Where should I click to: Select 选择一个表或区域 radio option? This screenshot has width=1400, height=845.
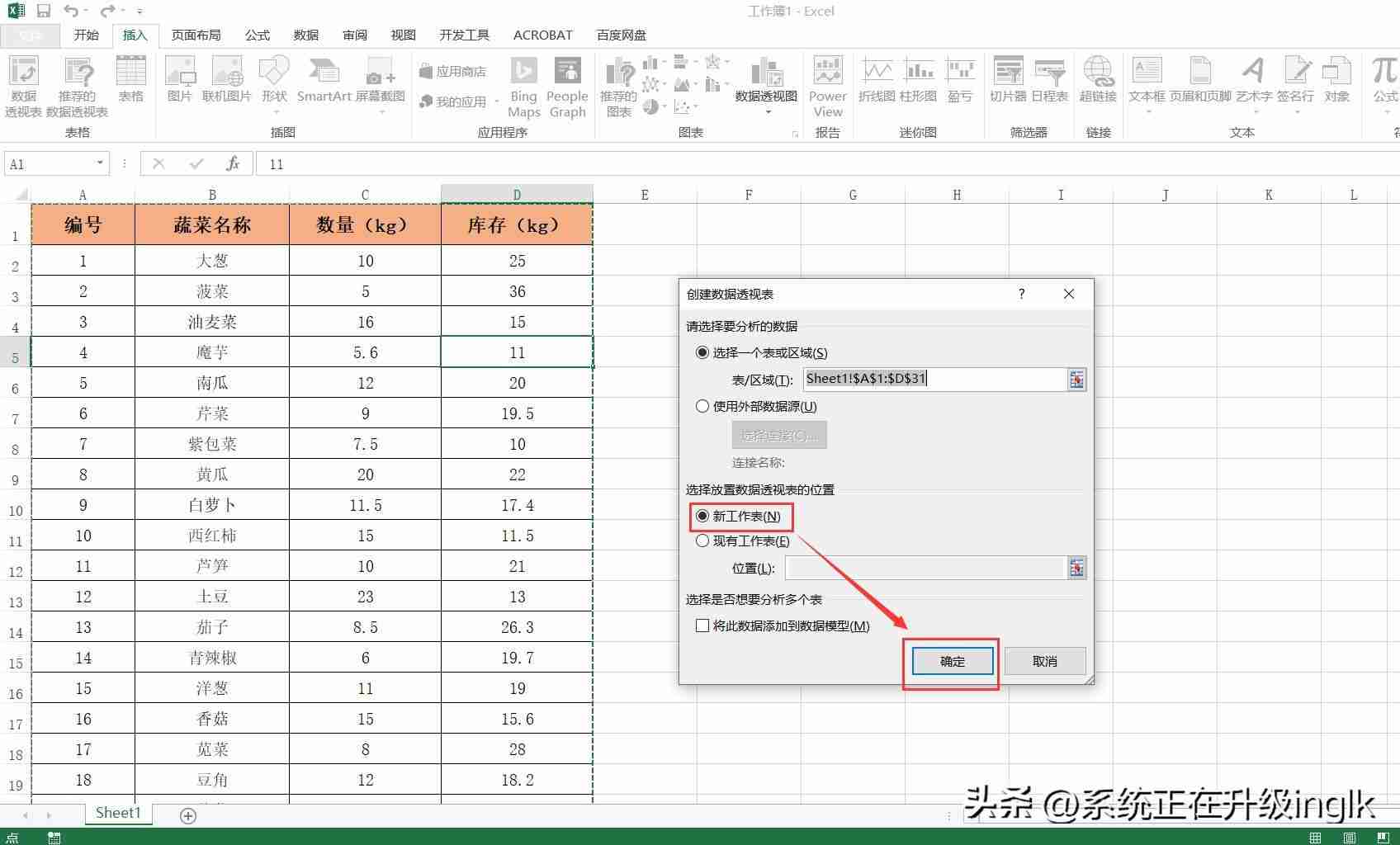pyautogui.click(x=702, y=352)
